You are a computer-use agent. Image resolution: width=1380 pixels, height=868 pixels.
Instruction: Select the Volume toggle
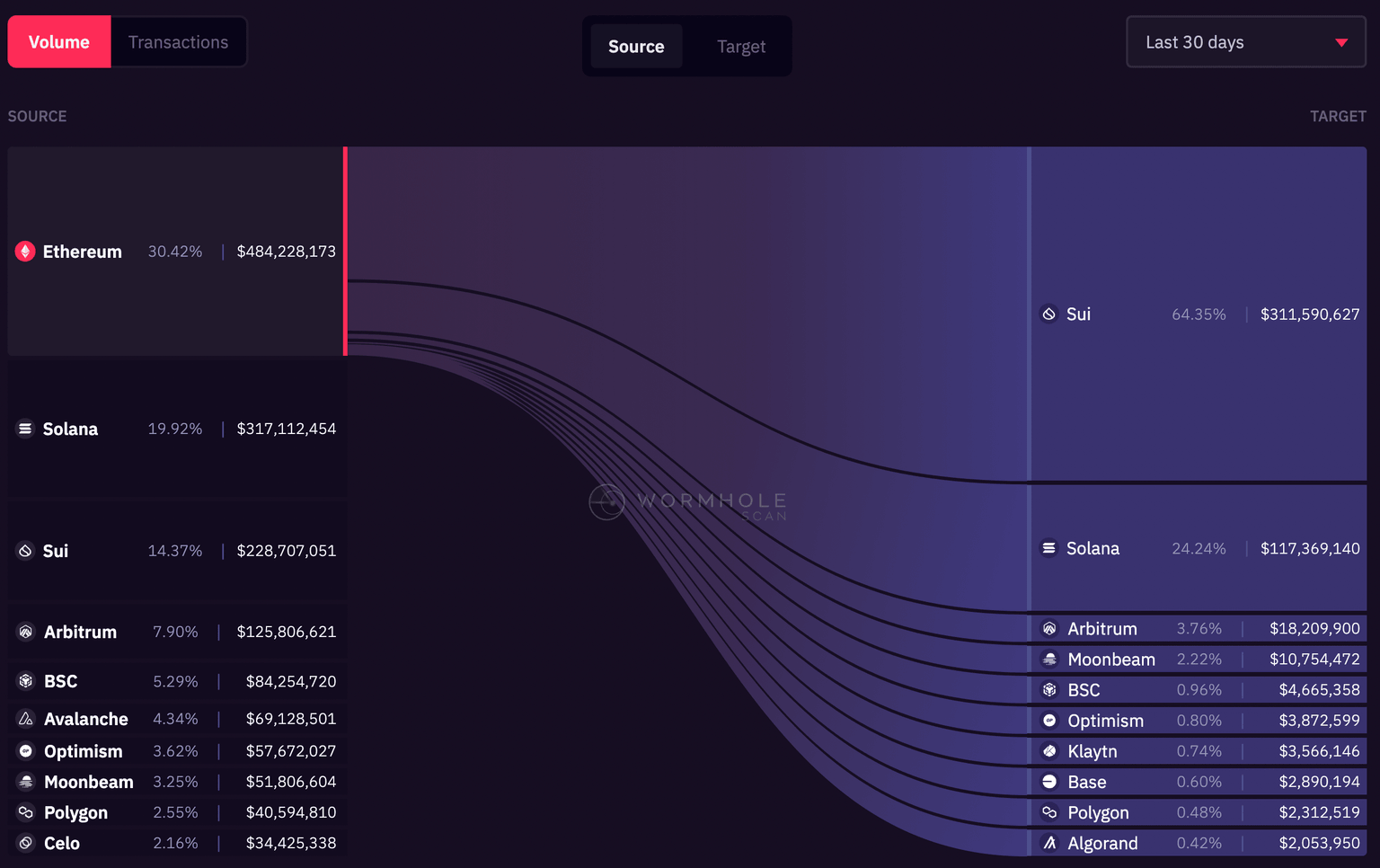pos(59,42)
